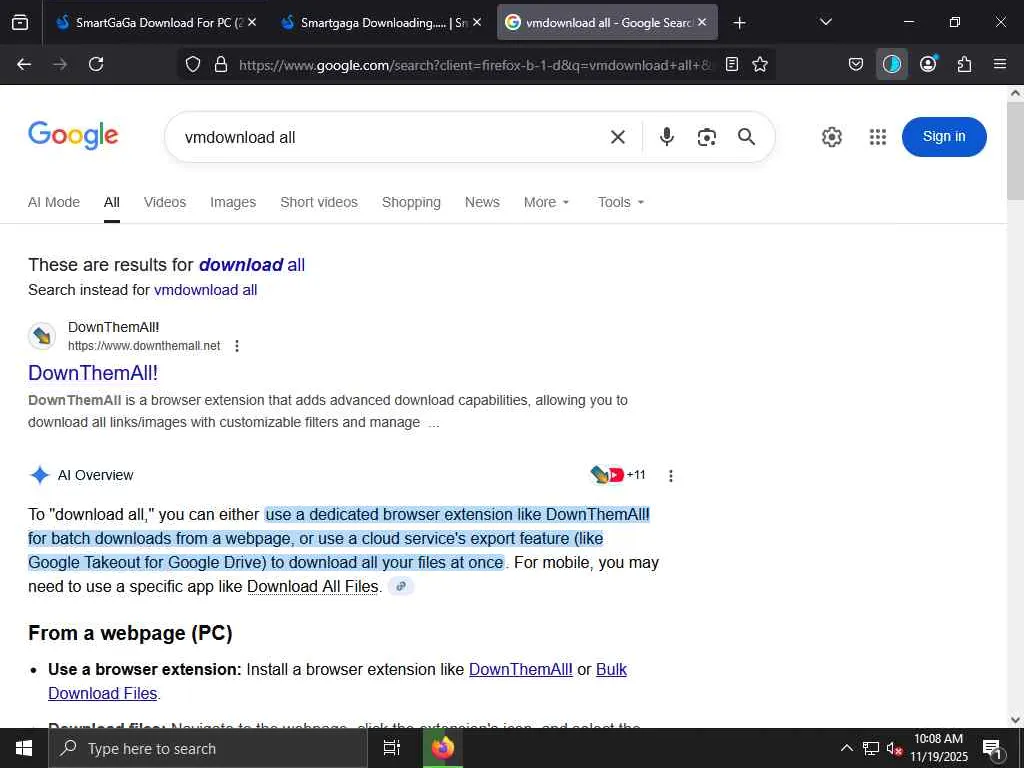
Task: Open tracking protection shield icon
Action: 193,64
